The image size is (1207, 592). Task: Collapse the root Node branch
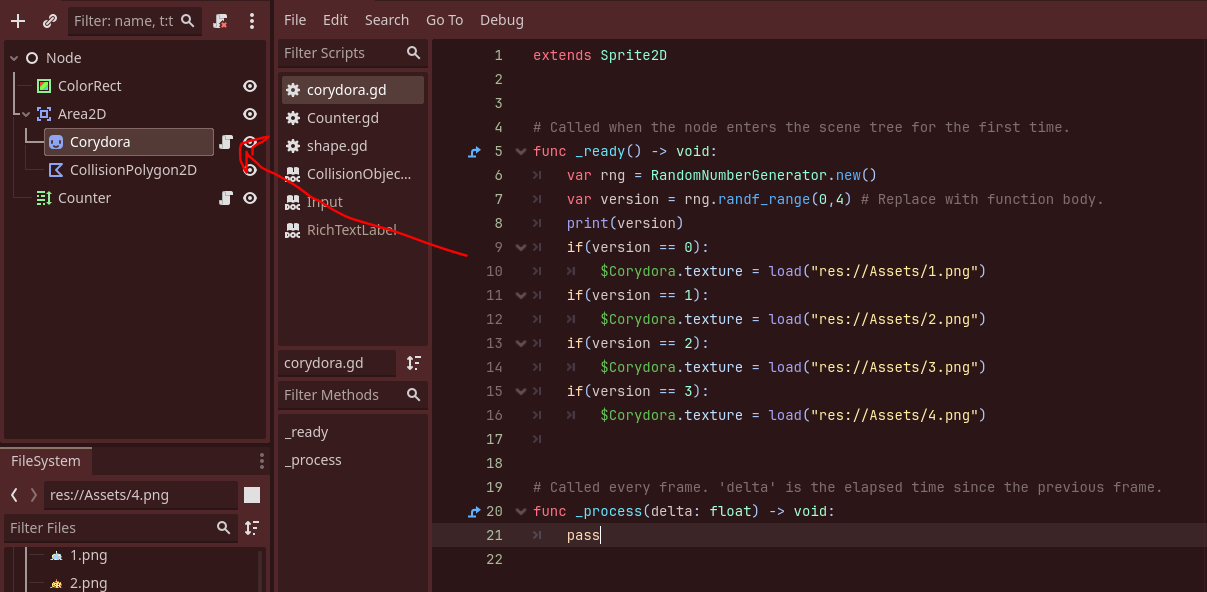pos(12,57)
